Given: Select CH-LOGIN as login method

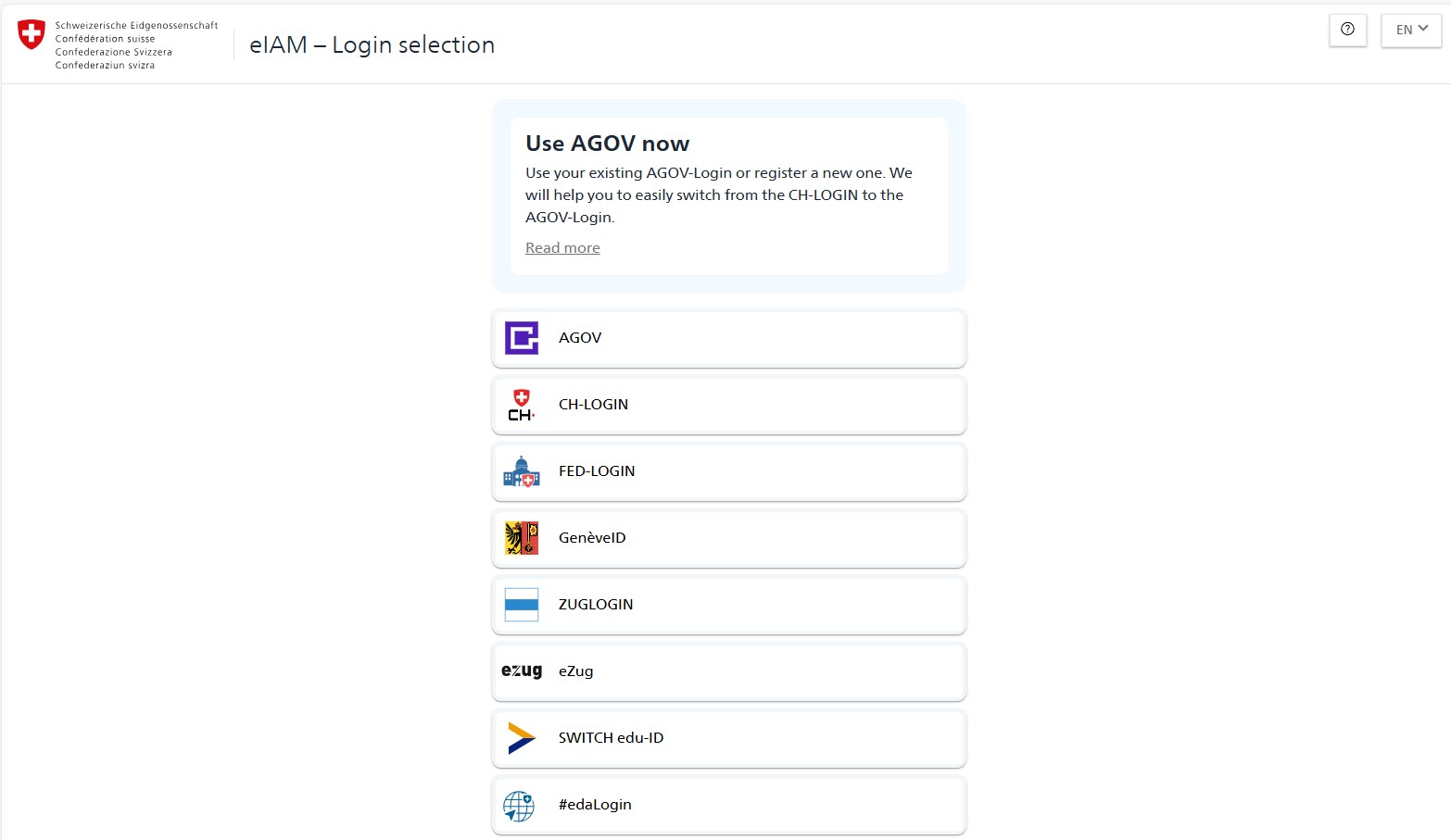Looking at the screenshot, I should click(x=729, y=405).
